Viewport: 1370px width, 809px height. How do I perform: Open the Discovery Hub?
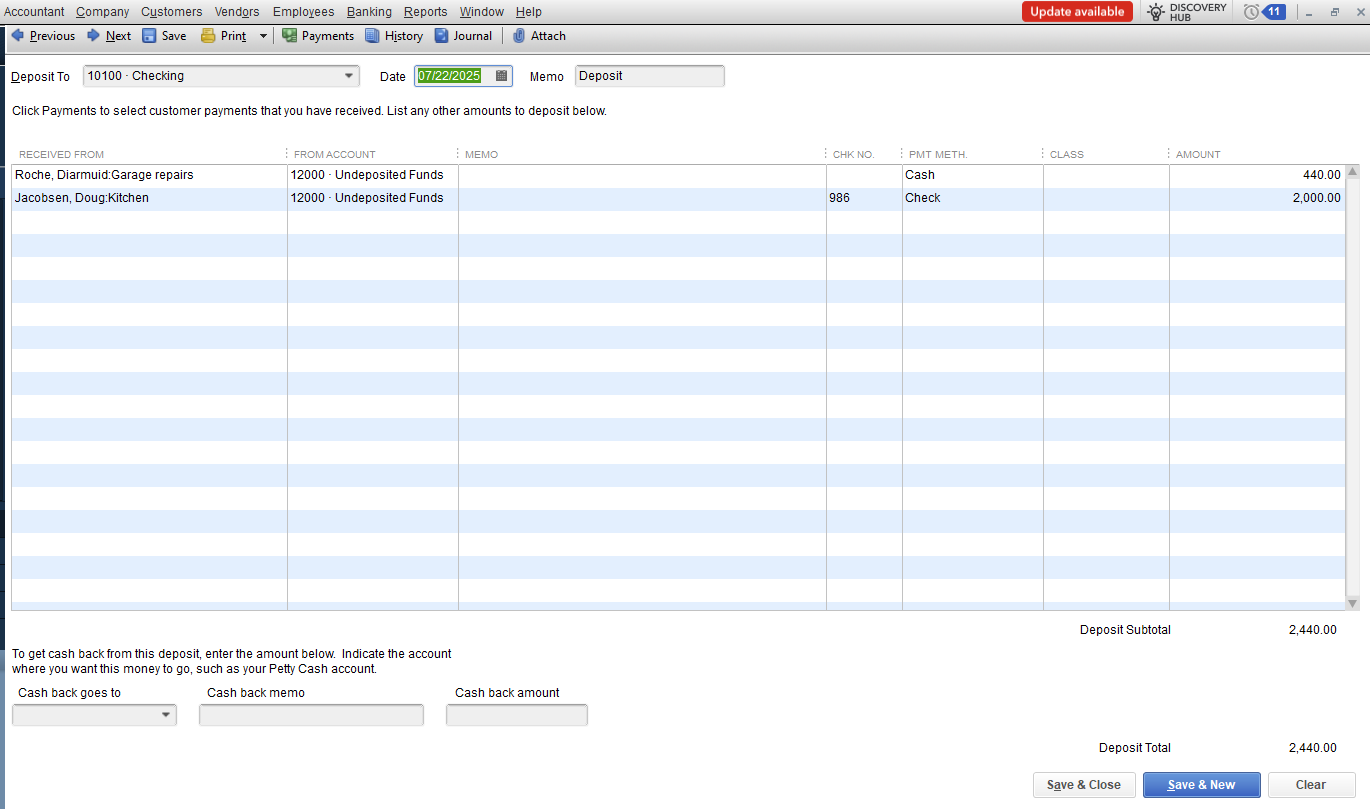coord(1186,12)
